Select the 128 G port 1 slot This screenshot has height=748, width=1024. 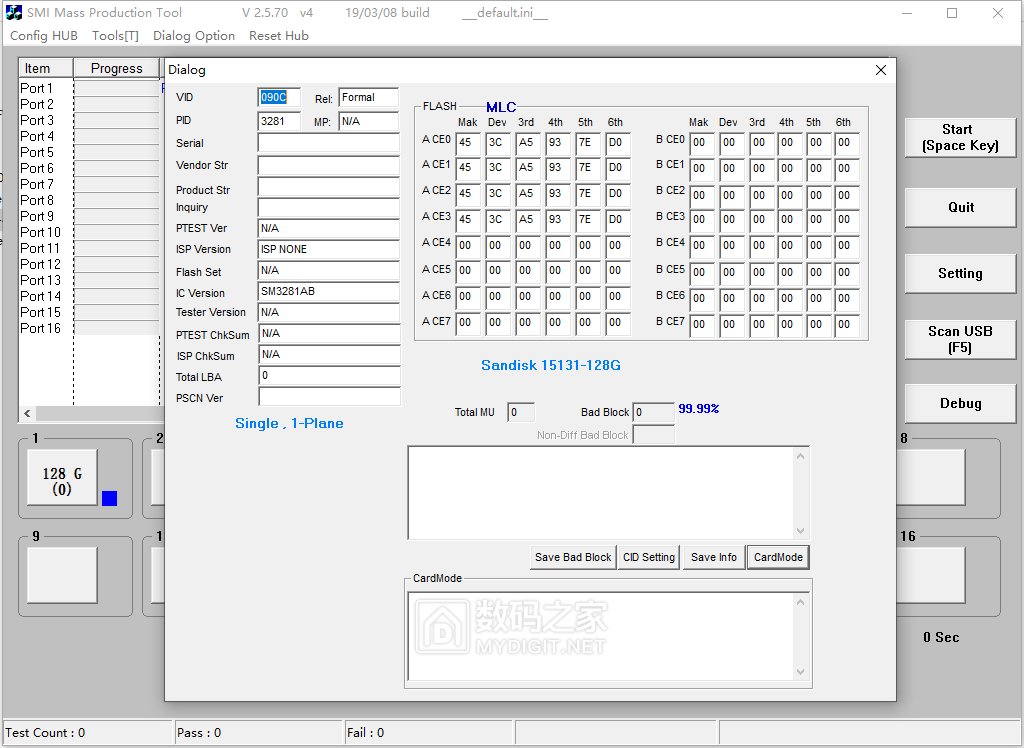coord(62,481)
